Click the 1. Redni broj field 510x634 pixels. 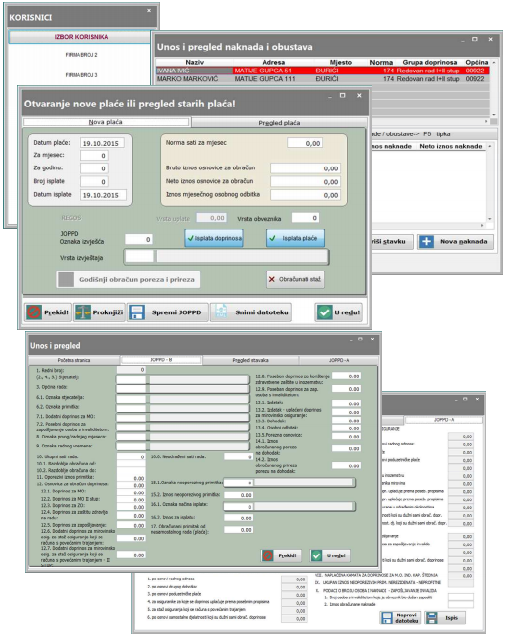[131, 370]
